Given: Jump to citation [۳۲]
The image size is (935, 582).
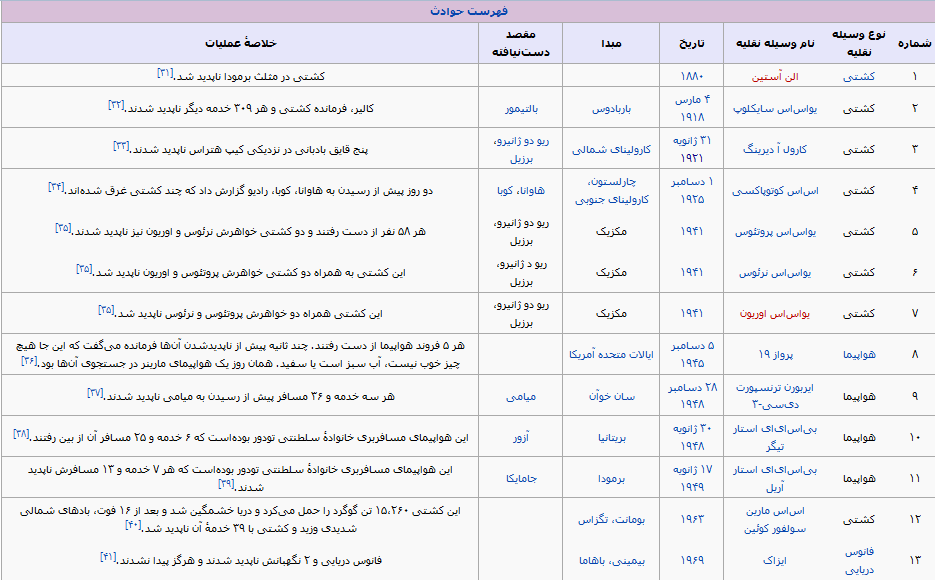Looking at the screenshot, I should pos(116,105).
